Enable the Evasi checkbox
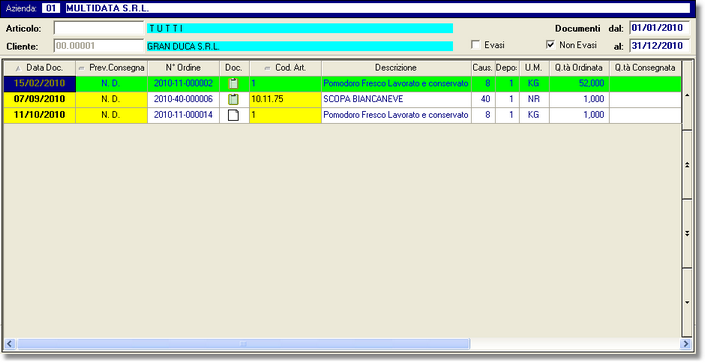This screenshot has width=705, height=363. (x=476, y=45)
